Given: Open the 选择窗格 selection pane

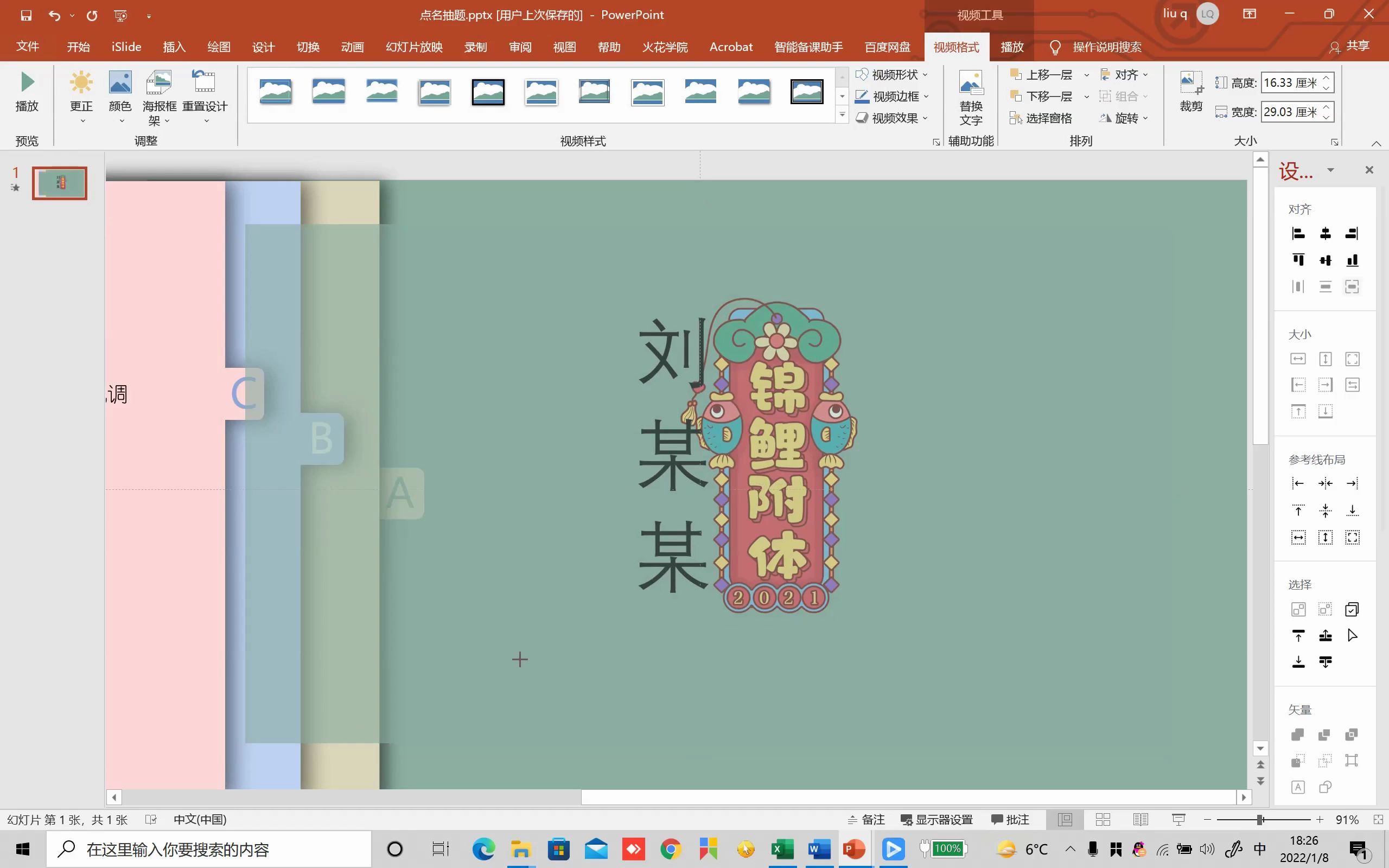Looking at the screenshot, I should pos(1041,118).
